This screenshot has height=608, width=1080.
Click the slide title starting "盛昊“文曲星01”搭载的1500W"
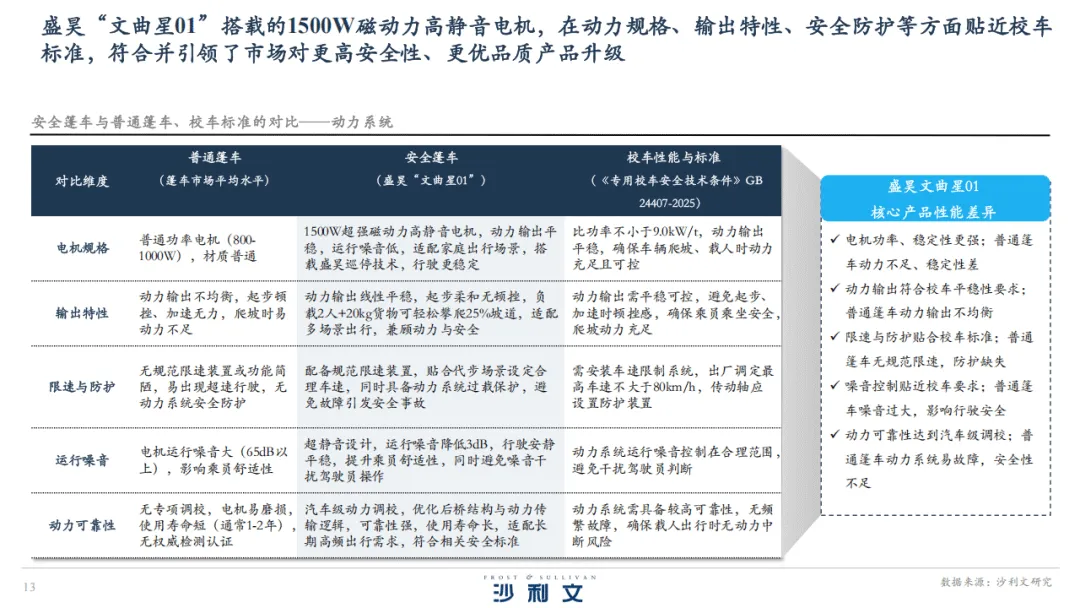pos(546,39)
